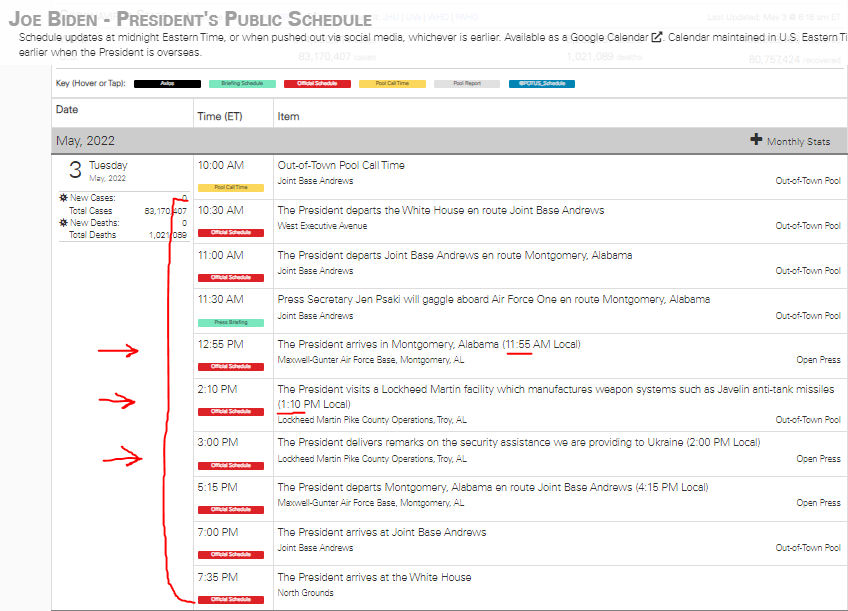
Task: Click the New Deaths label
Action: click(x=95, y=223)
